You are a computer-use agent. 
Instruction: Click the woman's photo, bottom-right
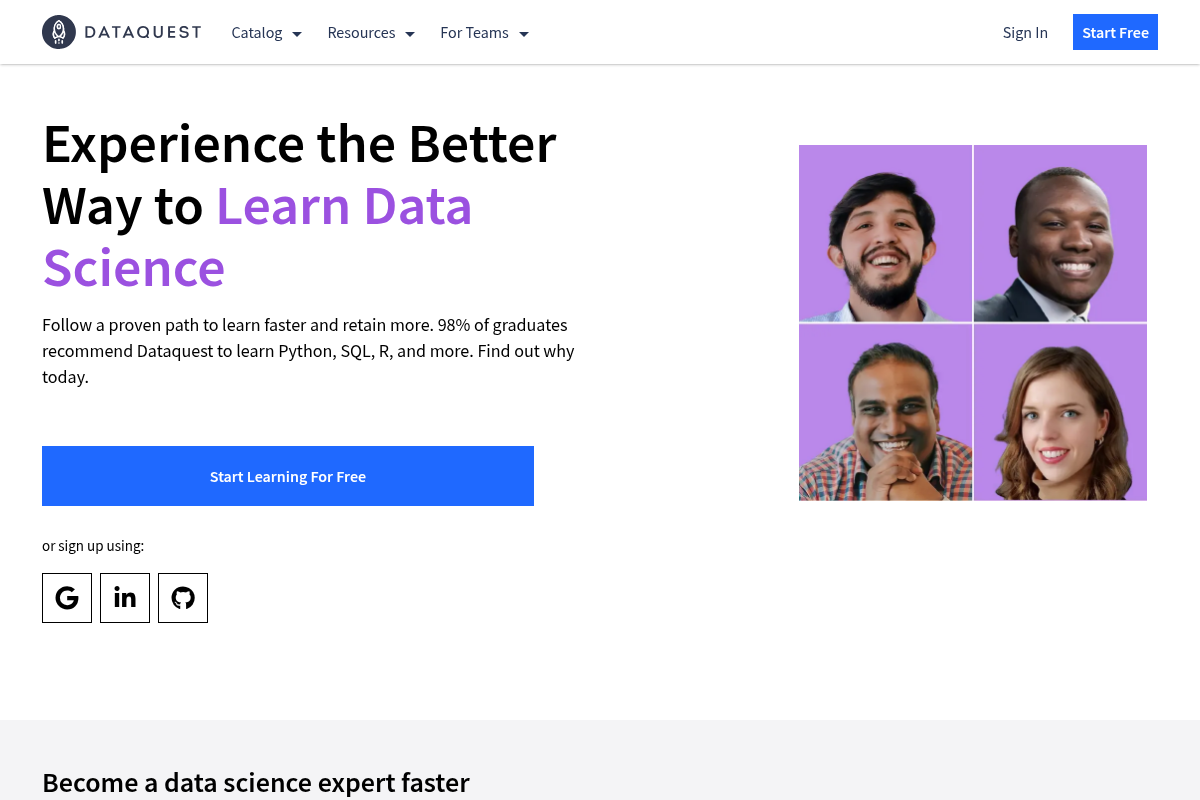click(1060, 412)
